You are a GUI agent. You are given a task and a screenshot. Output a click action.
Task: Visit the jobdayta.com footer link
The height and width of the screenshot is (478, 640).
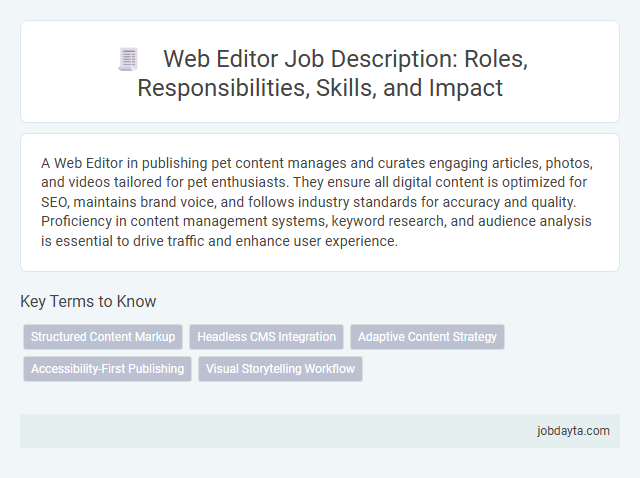click(x=573, y=431)
